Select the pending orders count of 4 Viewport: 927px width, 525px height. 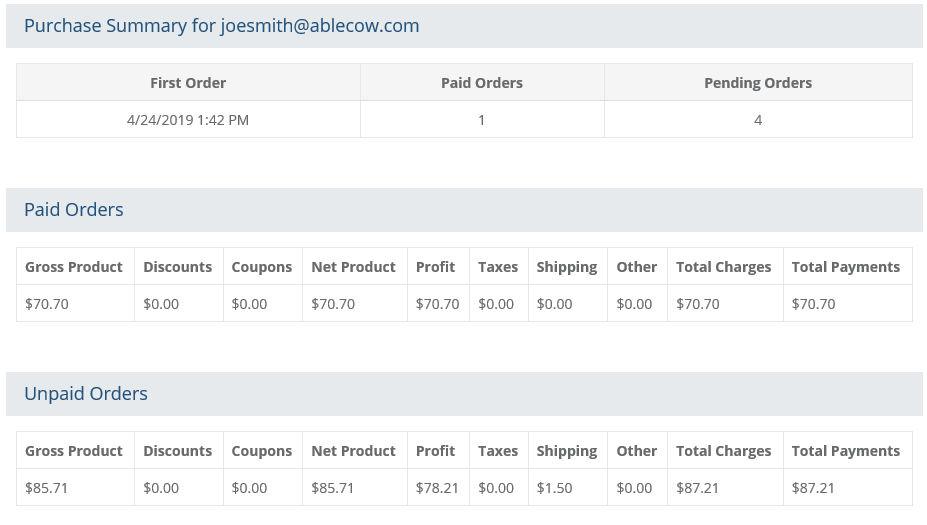758,120
